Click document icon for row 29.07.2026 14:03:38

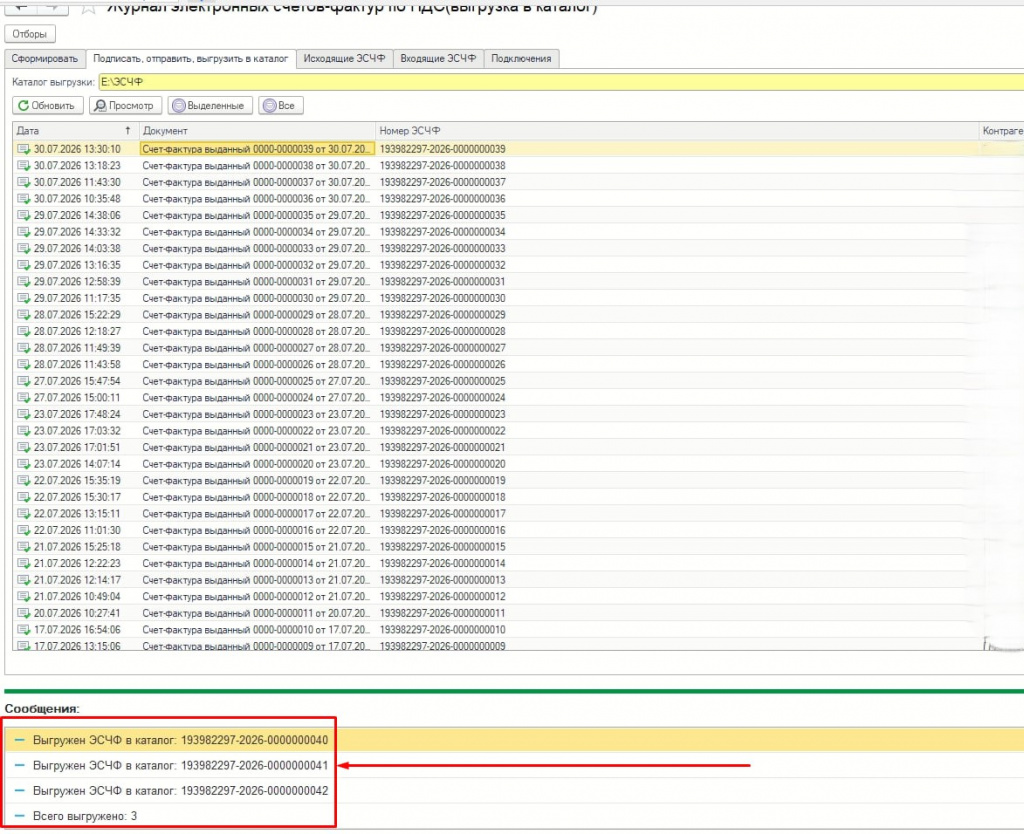click(24, 249)
